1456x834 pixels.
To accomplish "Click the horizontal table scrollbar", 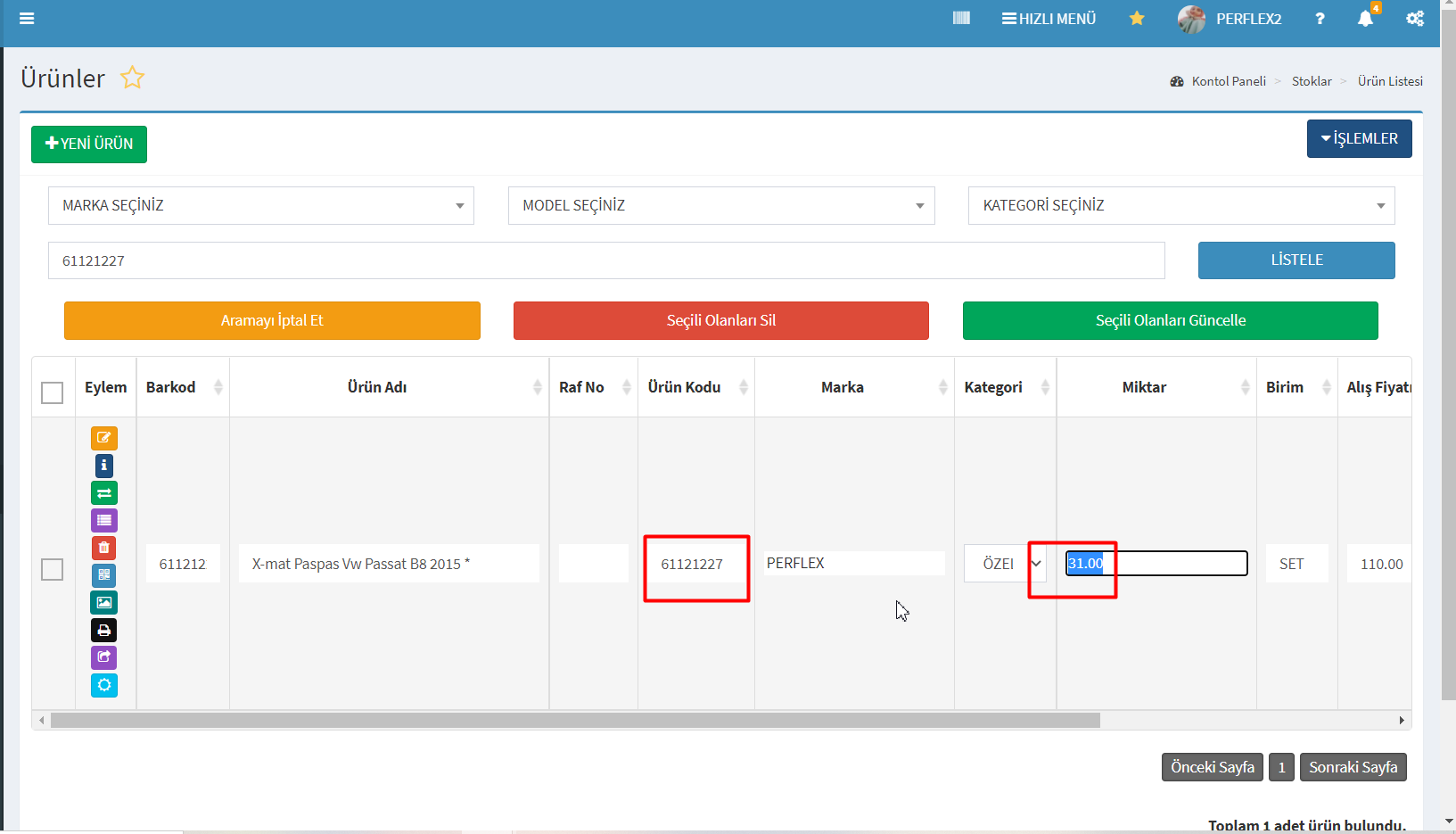I will [x=575, y=721].
